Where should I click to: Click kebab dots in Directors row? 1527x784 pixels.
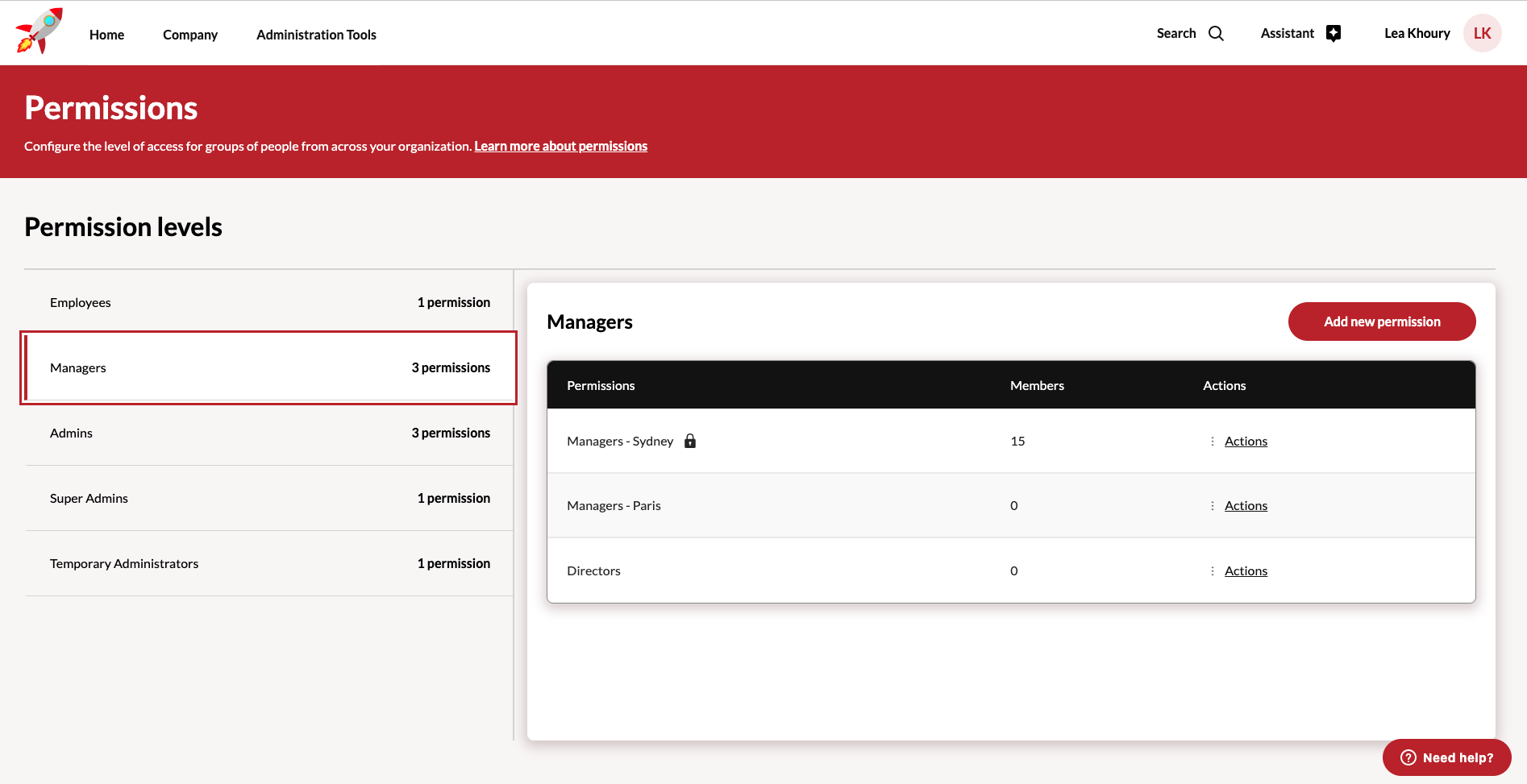[1212, 571]
